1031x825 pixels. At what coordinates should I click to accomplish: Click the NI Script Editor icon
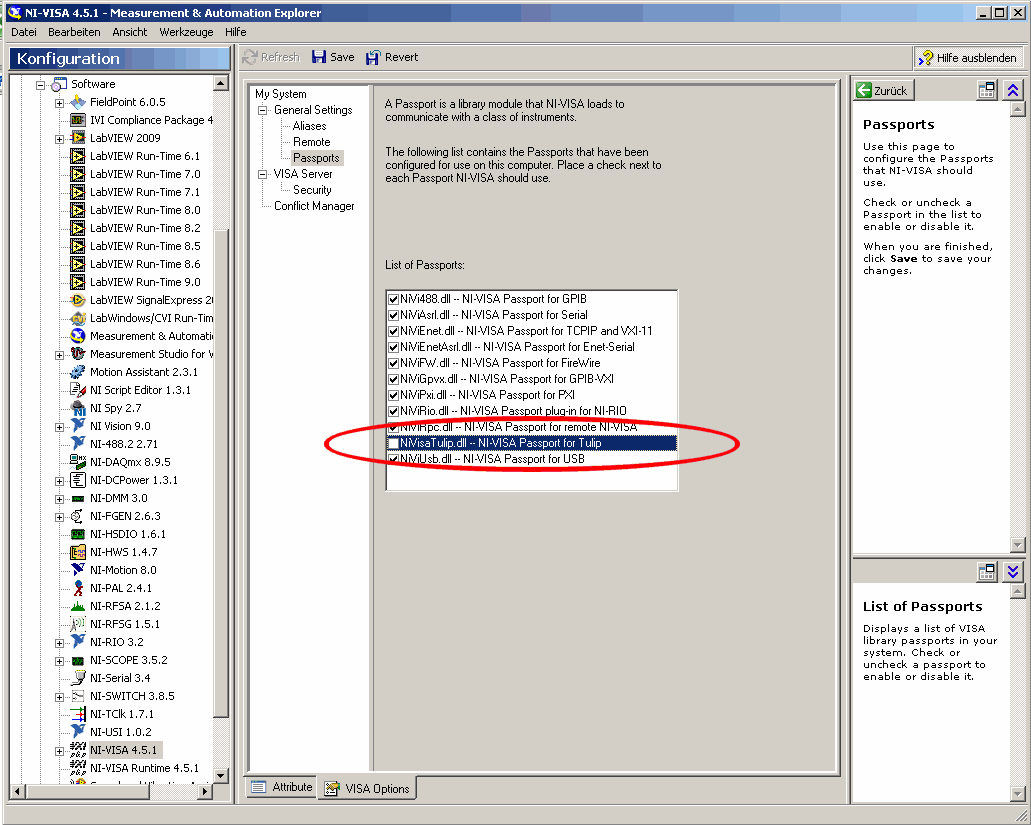point(78,390)
